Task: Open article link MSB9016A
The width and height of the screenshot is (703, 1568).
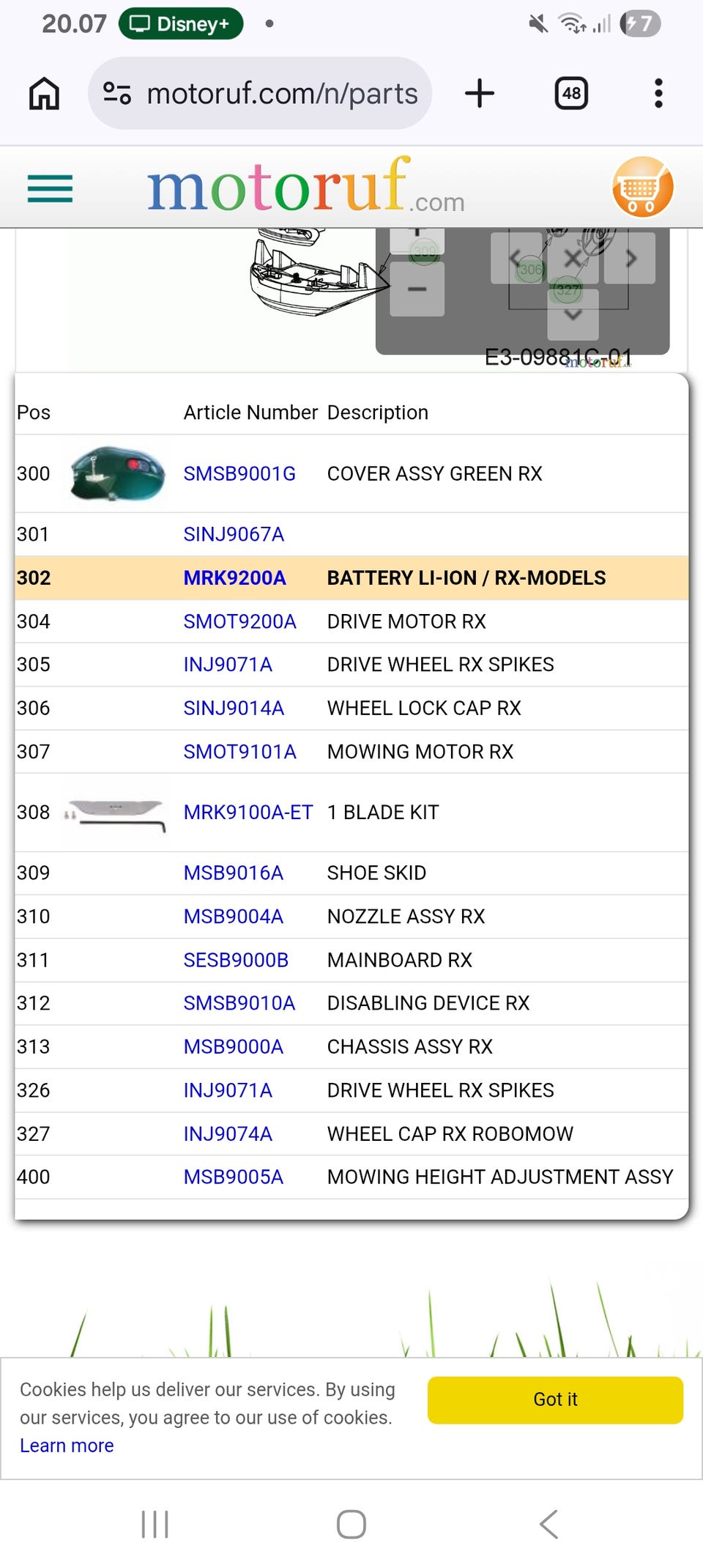Action: point(233,873)
